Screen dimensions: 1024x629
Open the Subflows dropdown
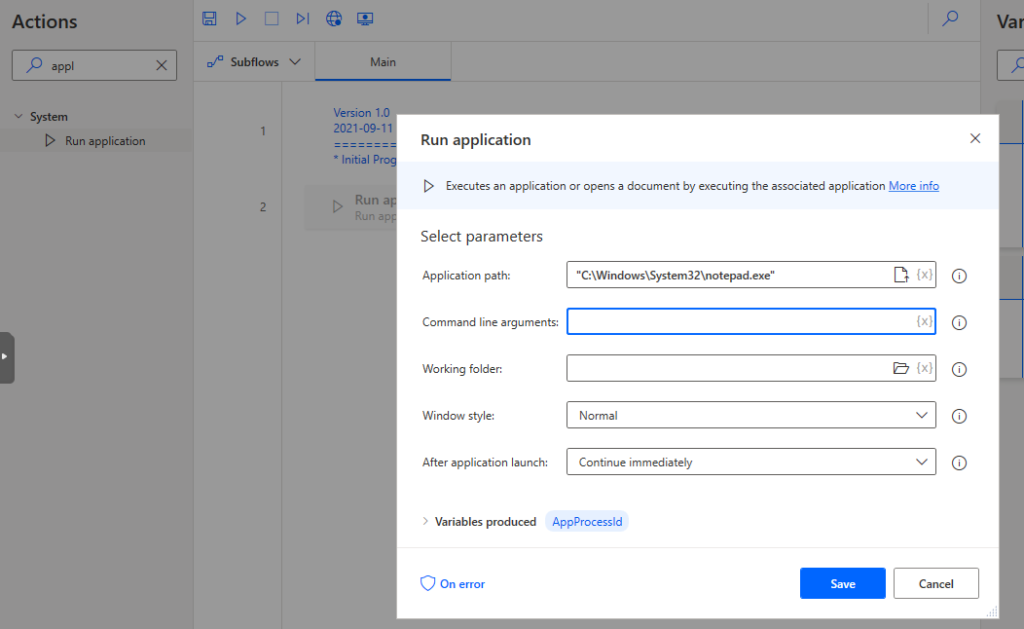pyautogui.click(x=254, y=62)
